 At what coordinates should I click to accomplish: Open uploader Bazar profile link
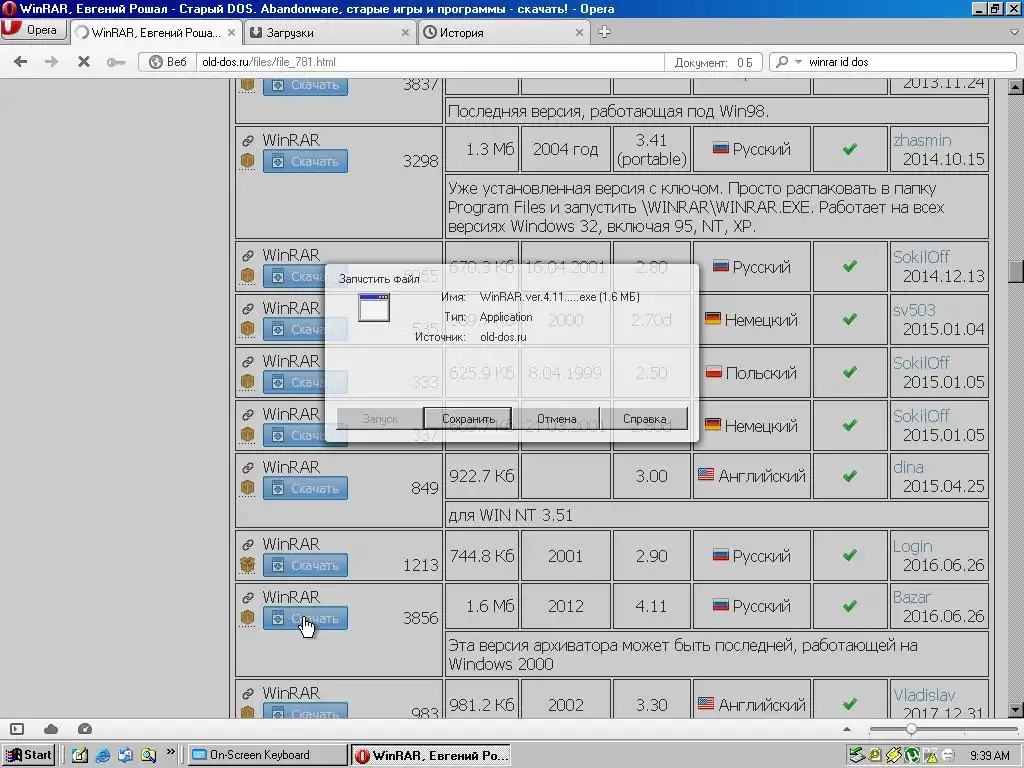(x=912, y=597)
